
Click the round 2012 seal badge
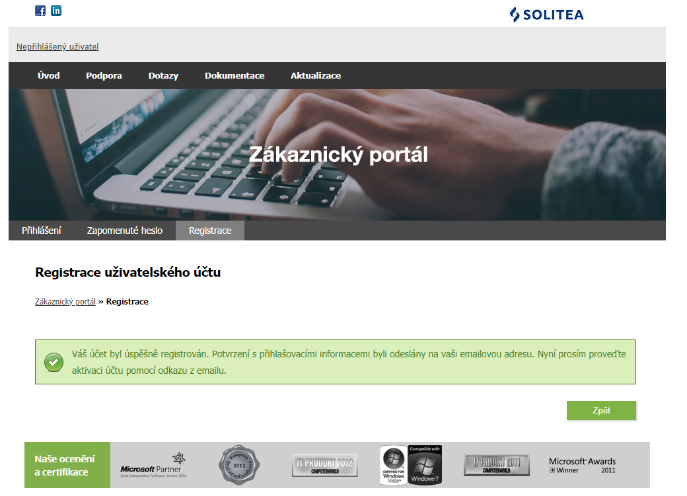point(239,465)
